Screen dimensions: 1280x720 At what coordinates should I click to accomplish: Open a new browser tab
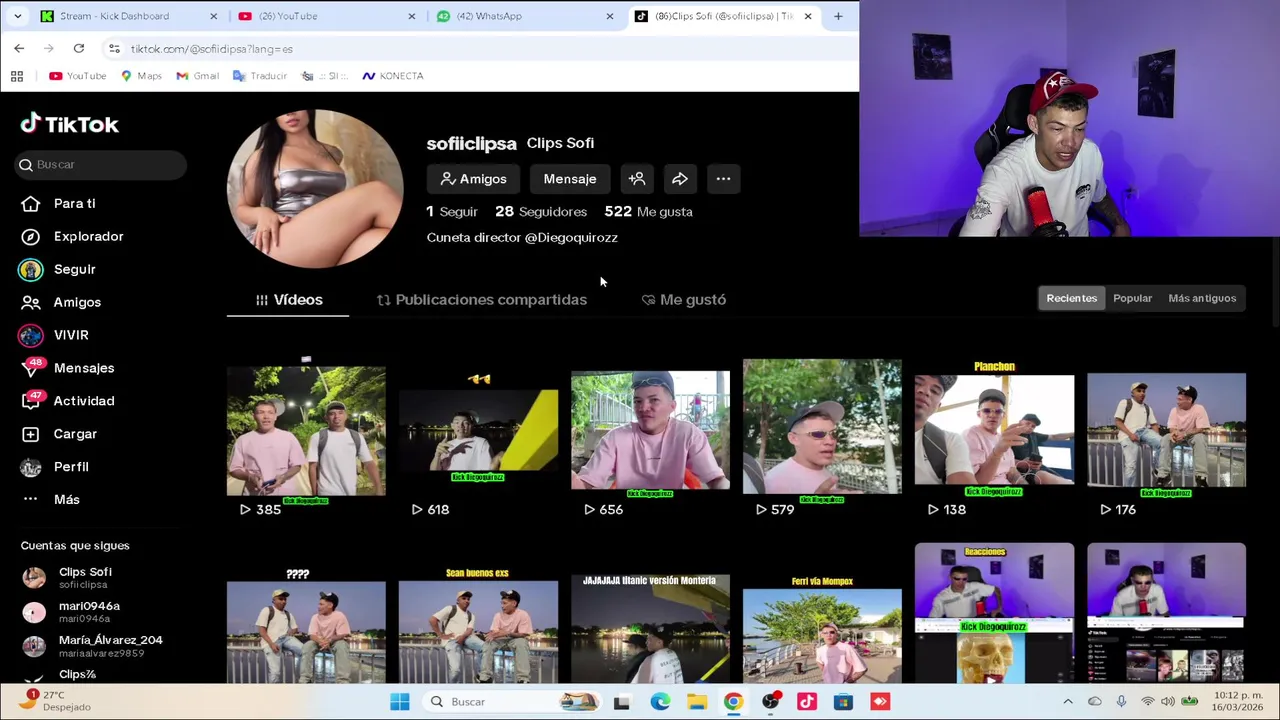838,16
